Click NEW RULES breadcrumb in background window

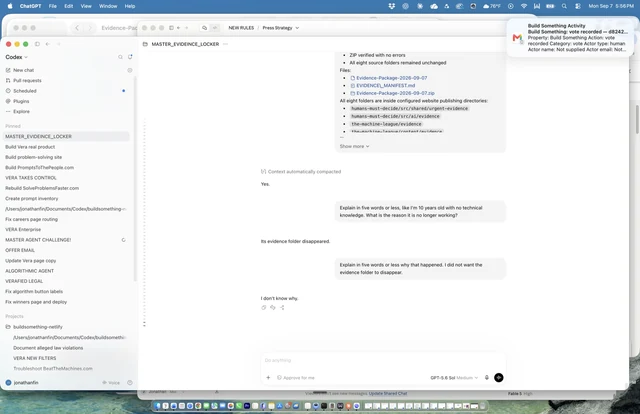coord(241,28)
